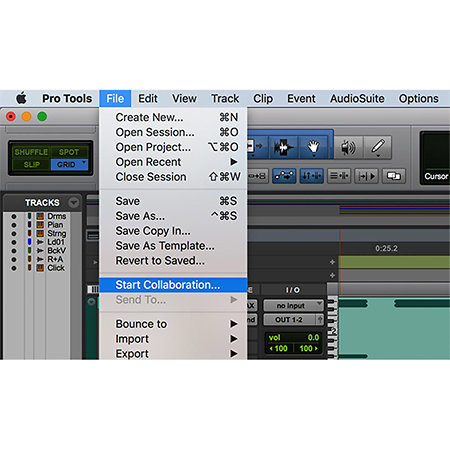Viewport: 450px width, 450px height.
Task: Enable Spot edit mode
Action: coord(69,152)
